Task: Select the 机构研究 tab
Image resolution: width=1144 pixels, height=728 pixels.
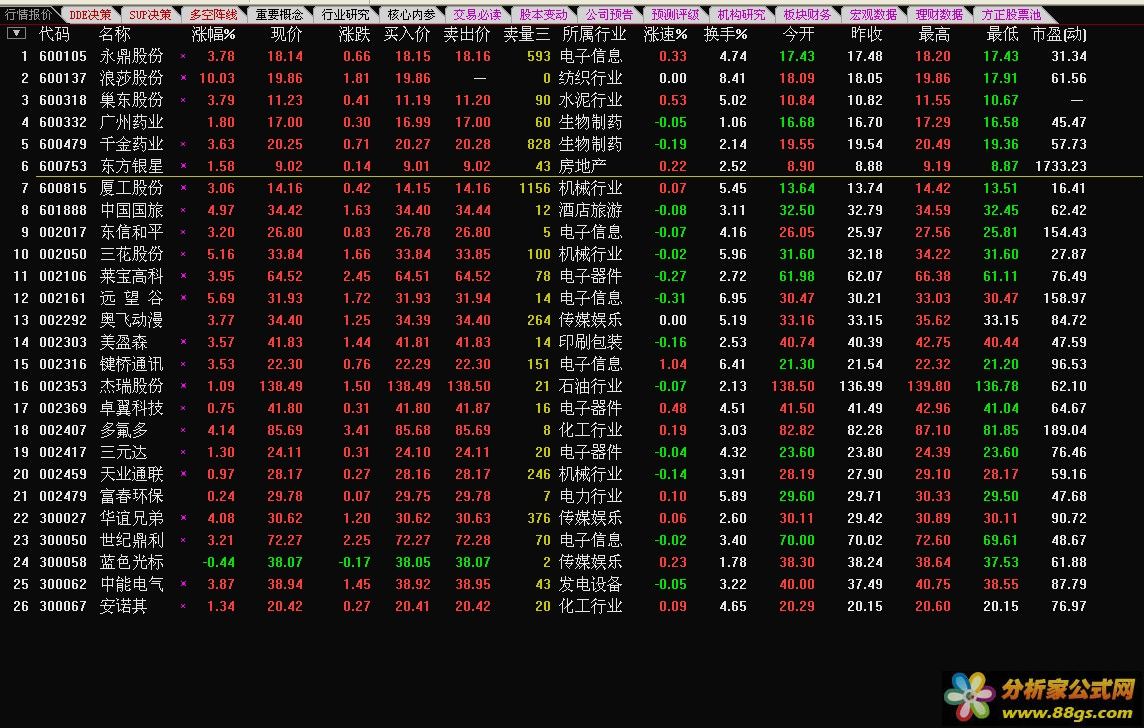Action: click(x=742, y=15)
